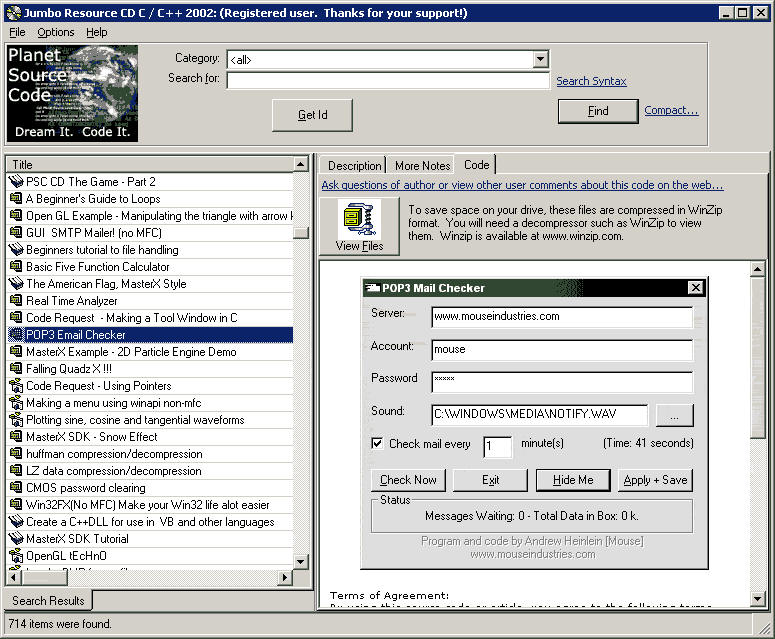Click the Hide Me button
775x639 pixels.
coord(573,480)
